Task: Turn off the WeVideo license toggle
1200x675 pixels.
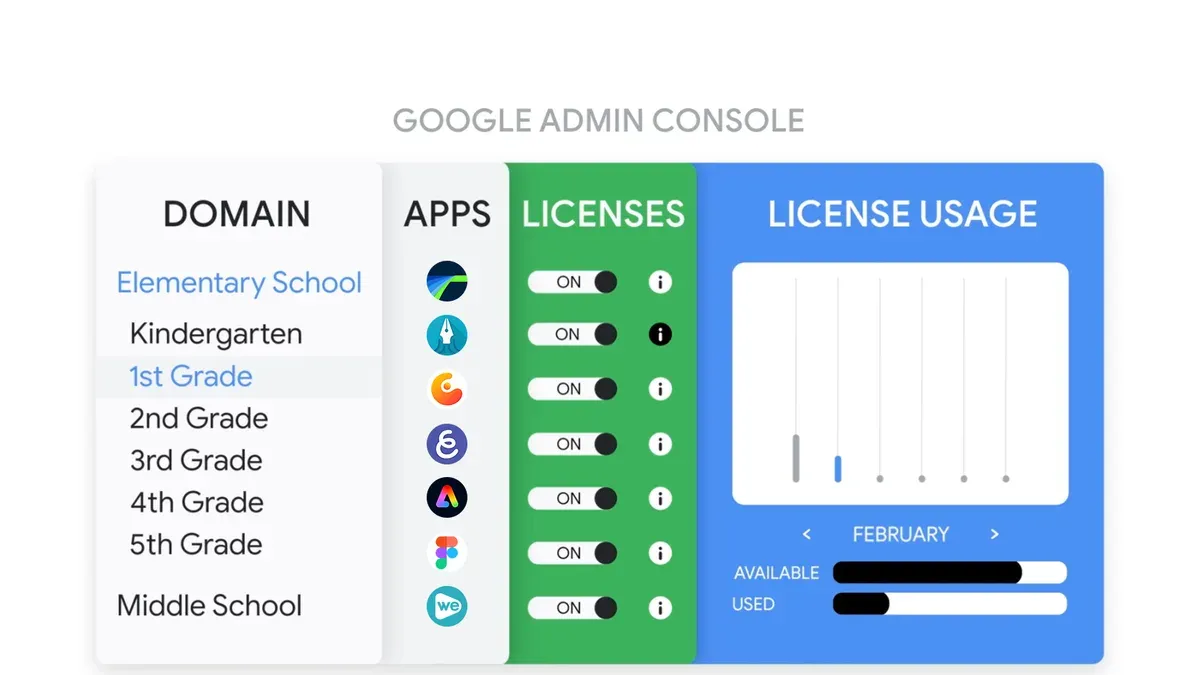Action: coord(573,607)
